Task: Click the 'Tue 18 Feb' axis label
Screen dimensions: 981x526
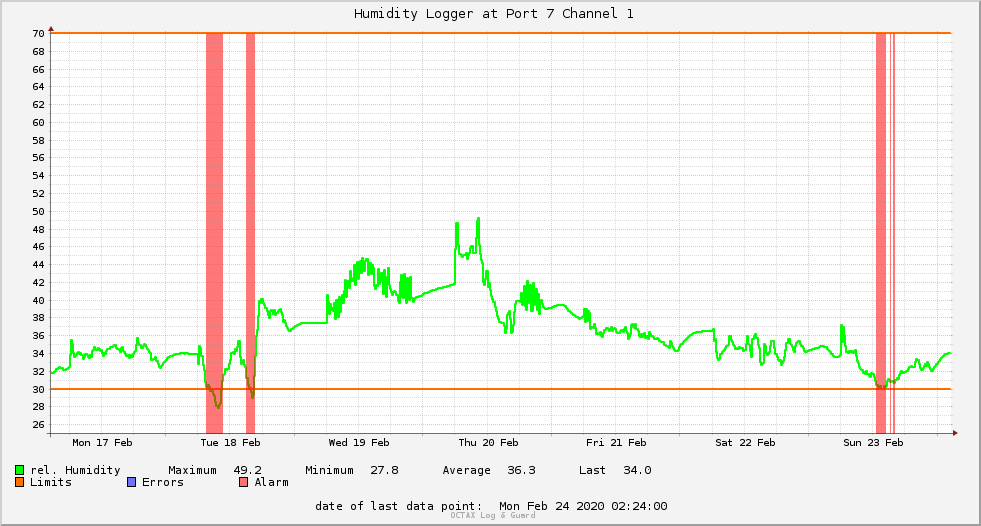Action: pyautogui.click(x=230, y=442)
